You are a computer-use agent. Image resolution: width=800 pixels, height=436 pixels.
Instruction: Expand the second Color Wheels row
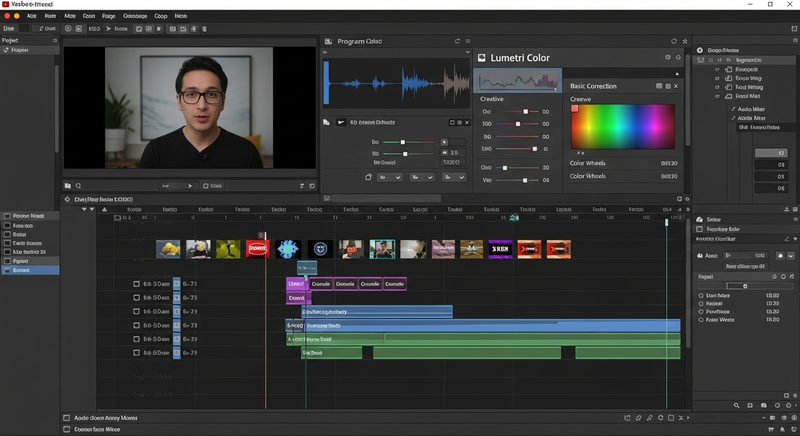[623, 176]
